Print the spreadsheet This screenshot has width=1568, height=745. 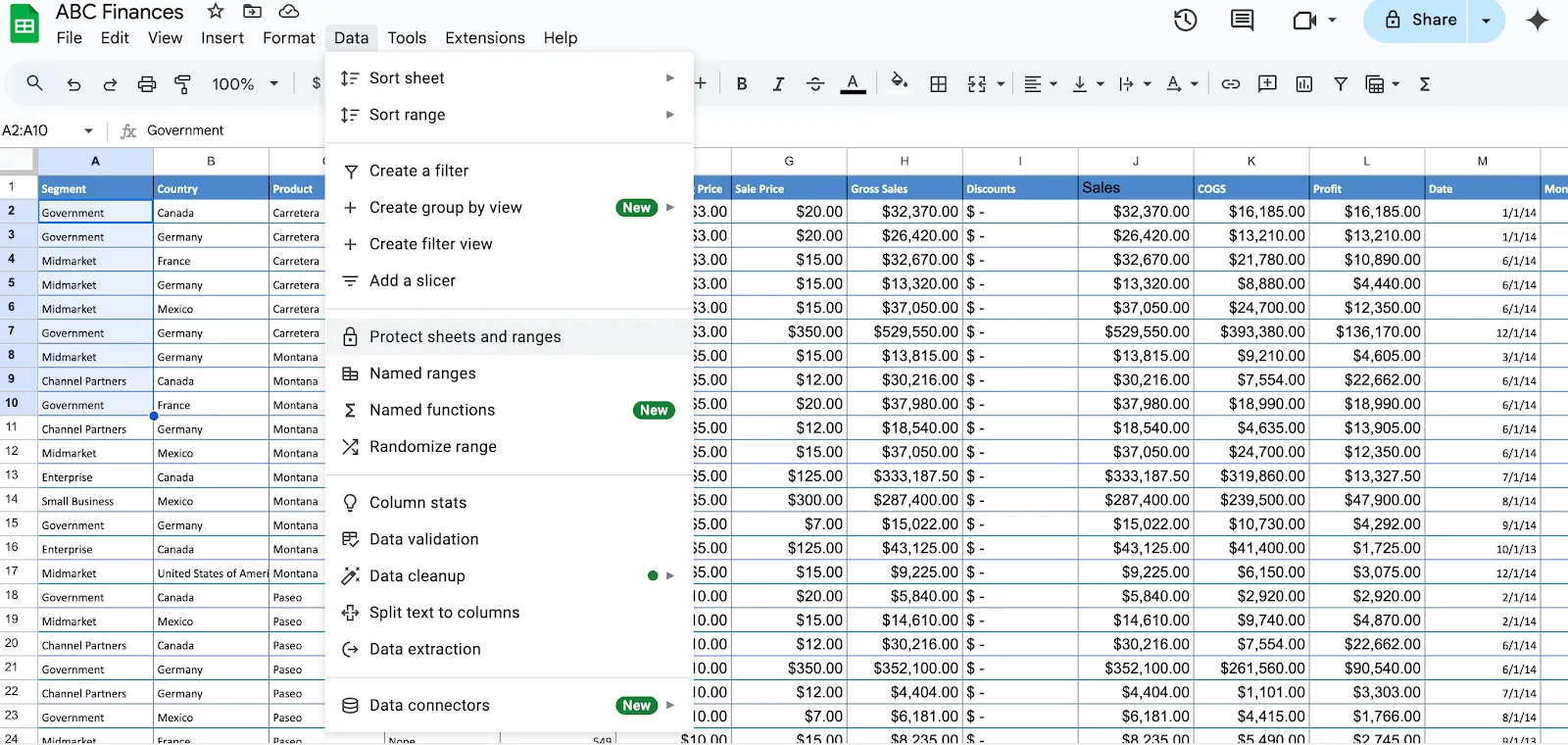tap(146, 84)
